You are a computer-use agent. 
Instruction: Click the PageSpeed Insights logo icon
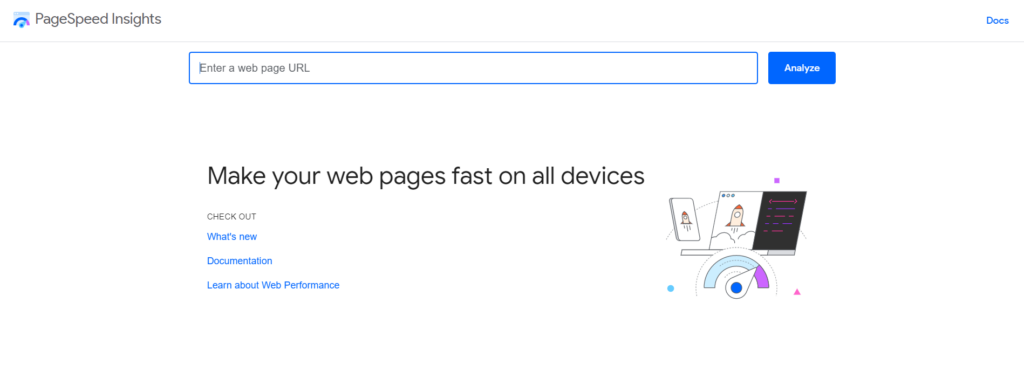(x=22, y=20)
